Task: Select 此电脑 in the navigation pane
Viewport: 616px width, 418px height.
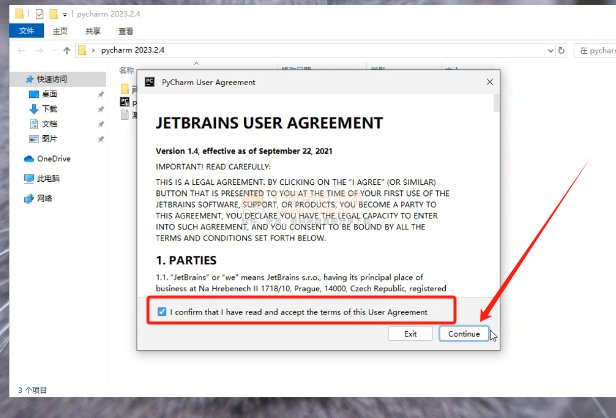Action: [48, 178]
